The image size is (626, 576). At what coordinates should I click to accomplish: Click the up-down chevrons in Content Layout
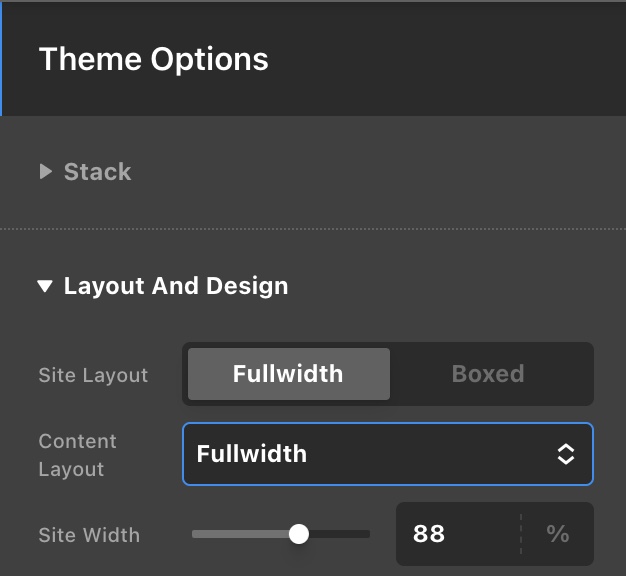tap(566, 454)
